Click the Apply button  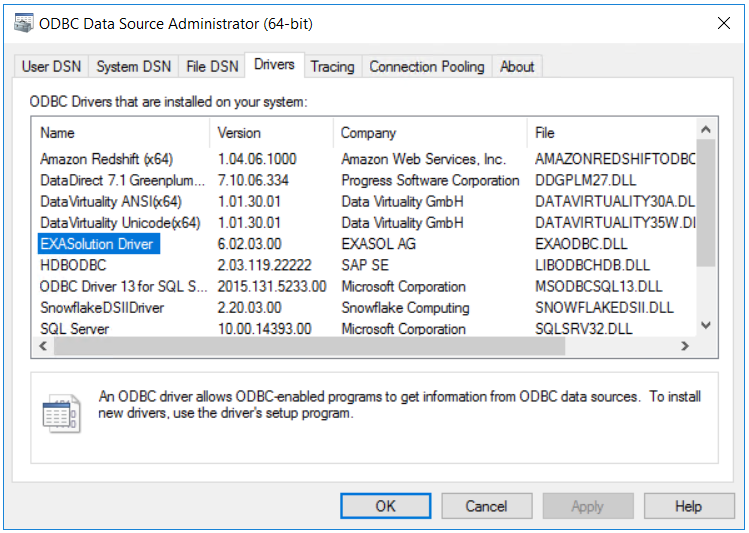coord(588,506)
